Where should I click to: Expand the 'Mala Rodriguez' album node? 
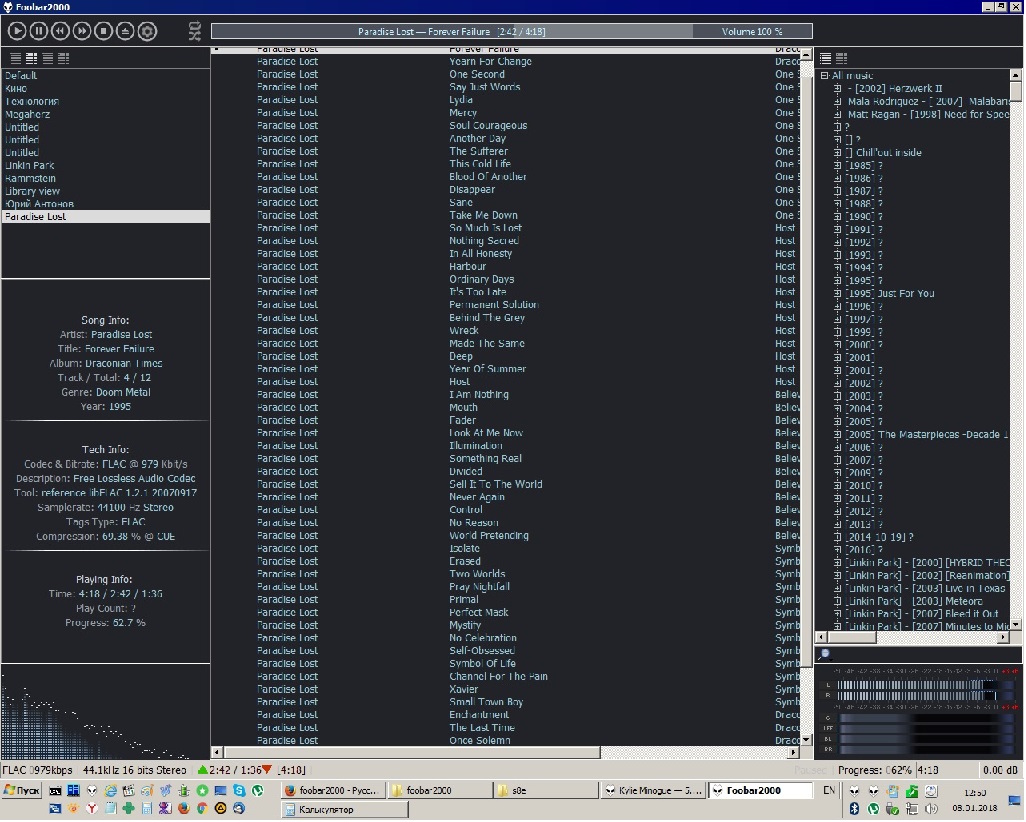(837, 101)
